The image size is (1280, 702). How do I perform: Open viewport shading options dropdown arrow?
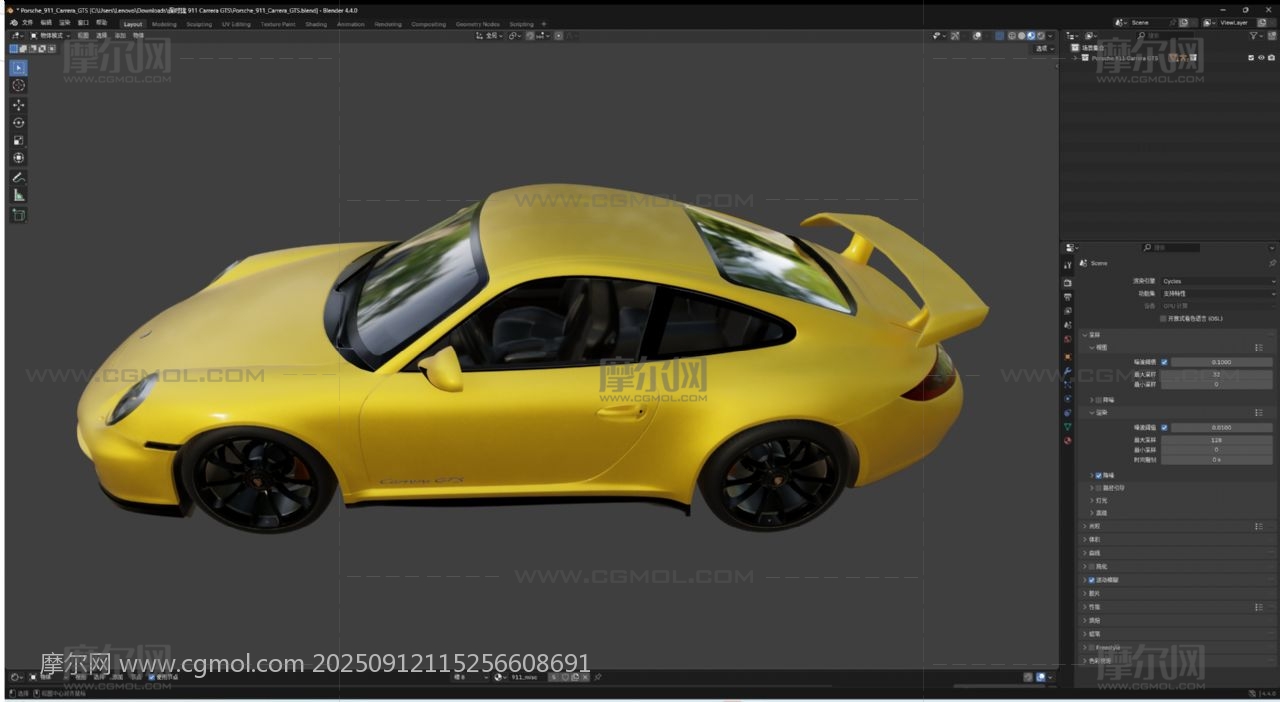pyautogui.click(x=1050, y=36)
